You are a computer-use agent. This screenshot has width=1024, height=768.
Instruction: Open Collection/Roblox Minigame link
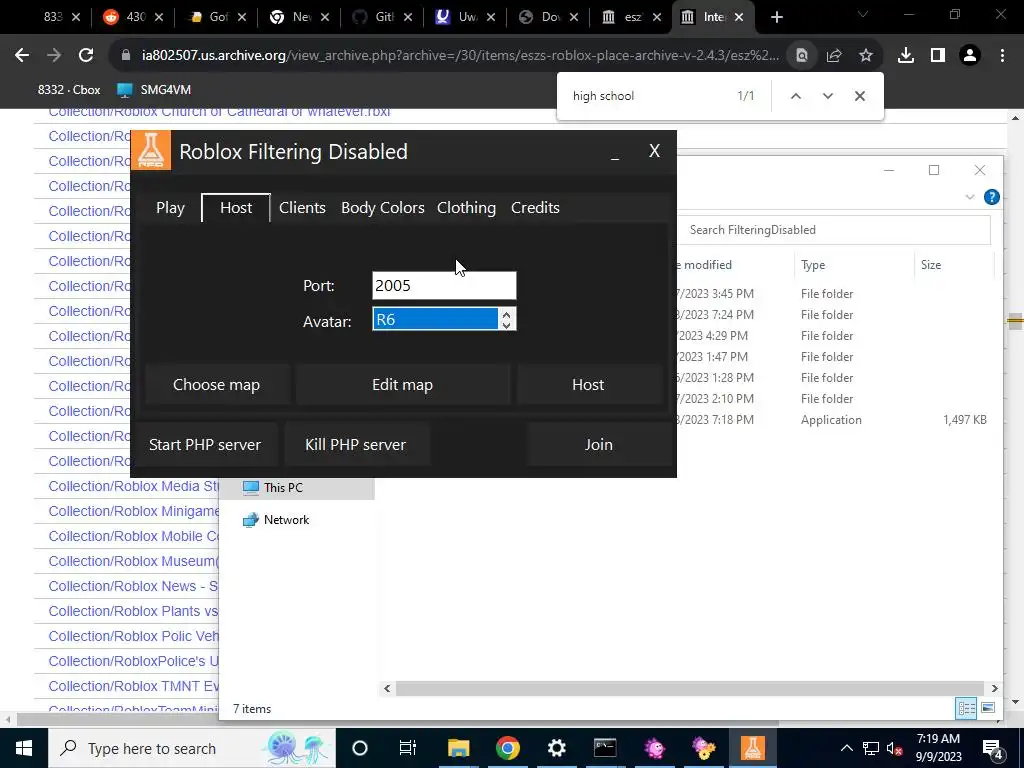coord(133,511)
